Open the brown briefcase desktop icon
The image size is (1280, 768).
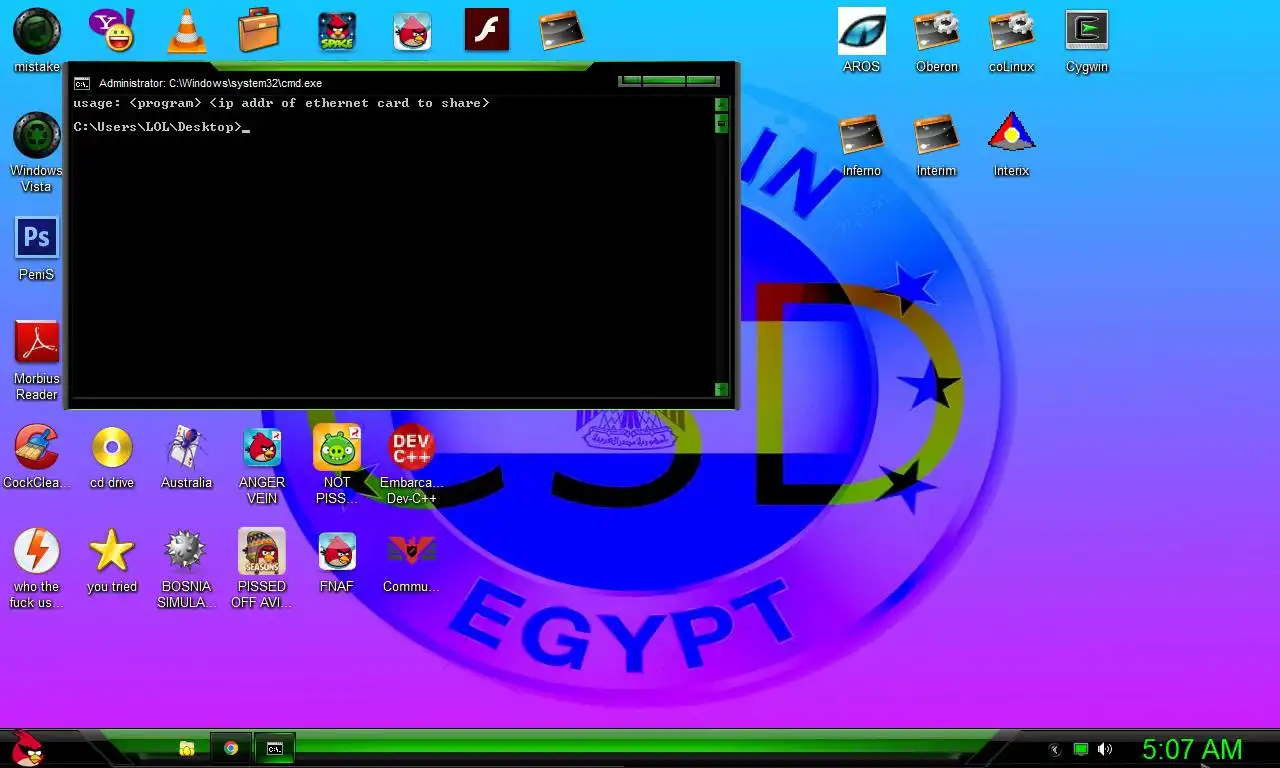click(259, 30)
